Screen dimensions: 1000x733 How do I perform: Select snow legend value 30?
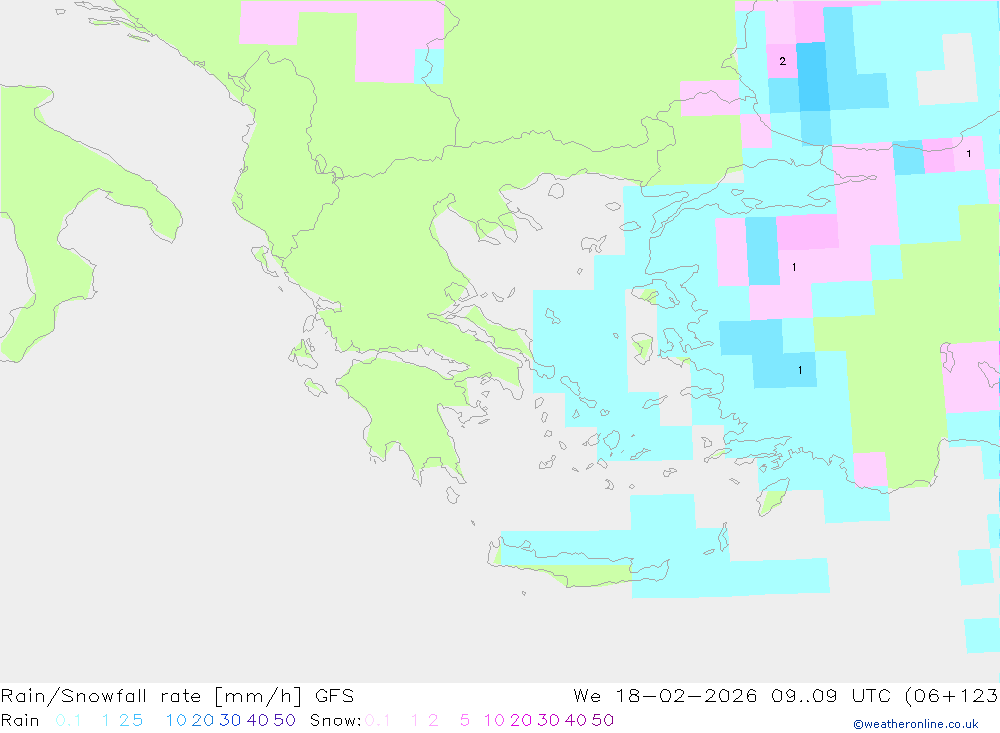[548, 720]
